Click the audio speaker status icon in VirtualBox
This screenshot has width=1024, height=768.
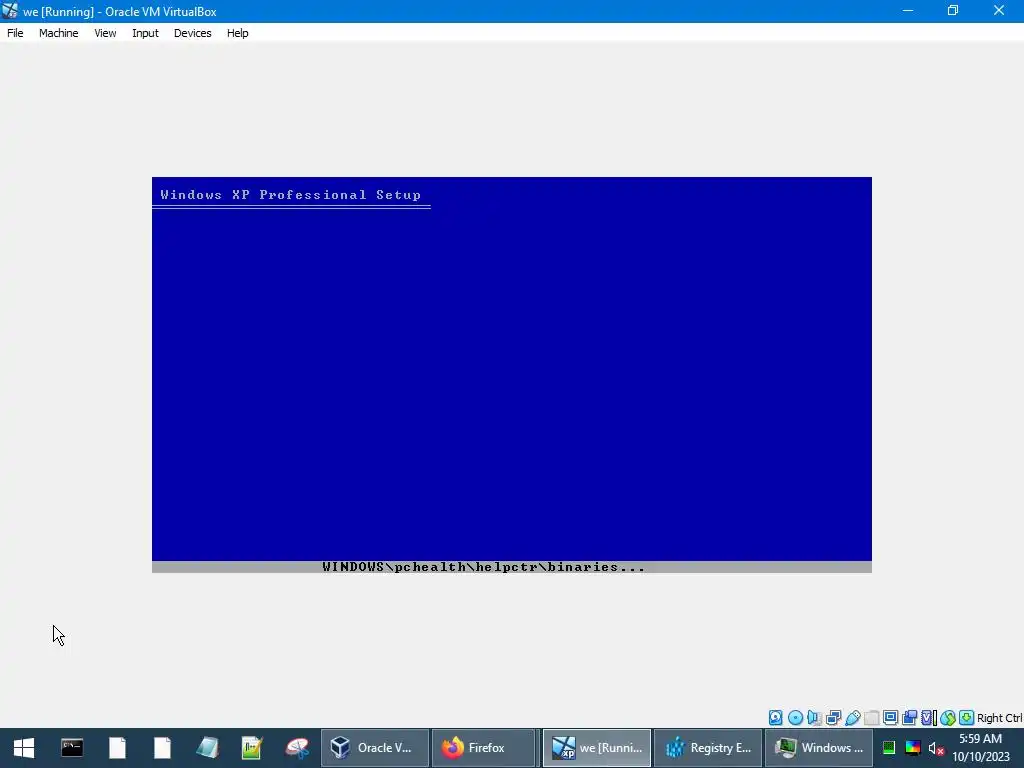[814, 718]
